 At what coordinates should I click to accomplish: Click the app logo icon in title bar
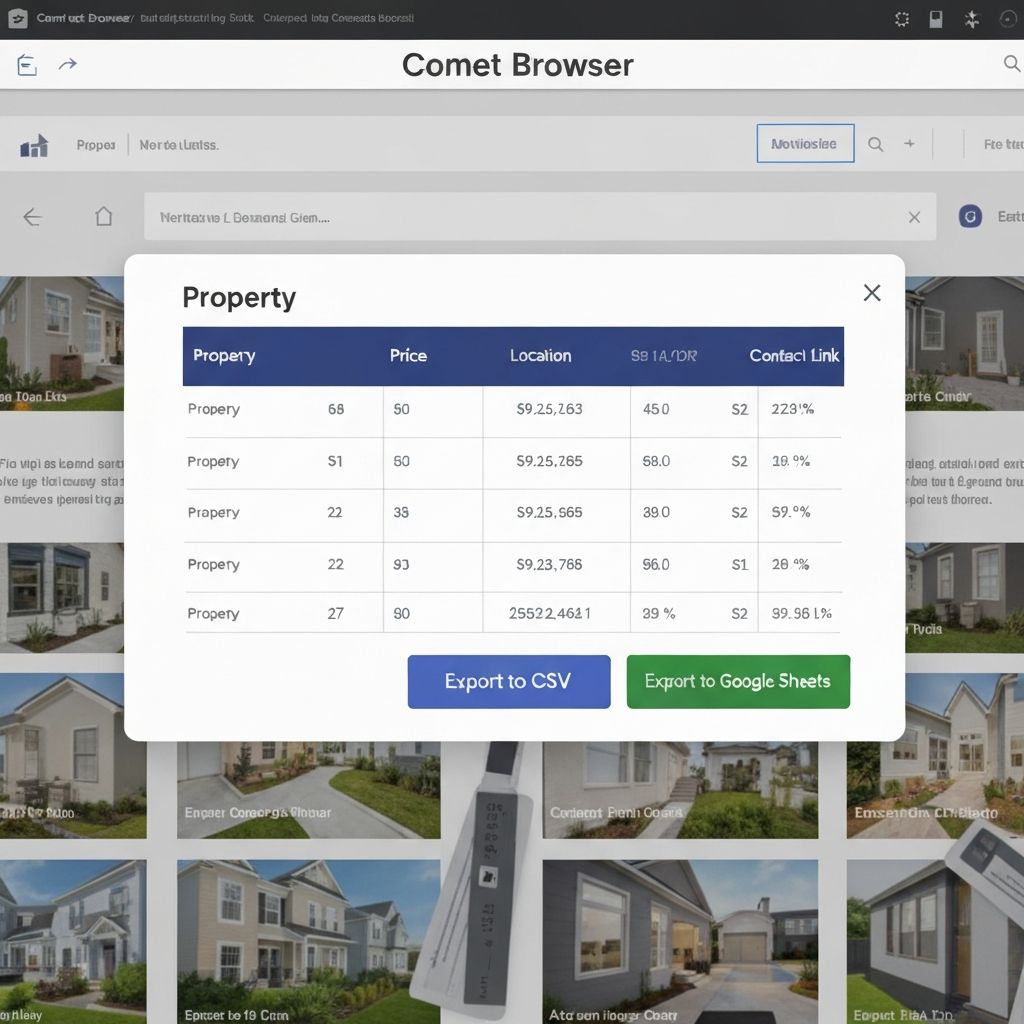point(18,18)
